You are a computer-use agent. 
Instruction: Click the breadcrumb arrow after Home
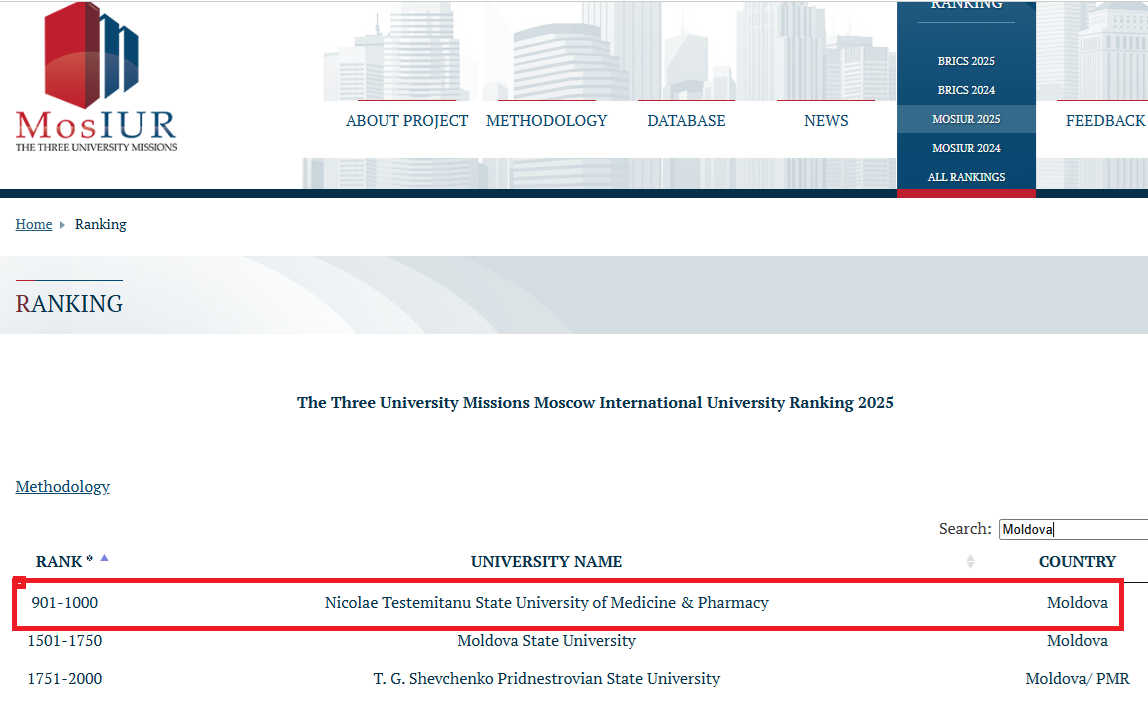[x=62, y=225]
